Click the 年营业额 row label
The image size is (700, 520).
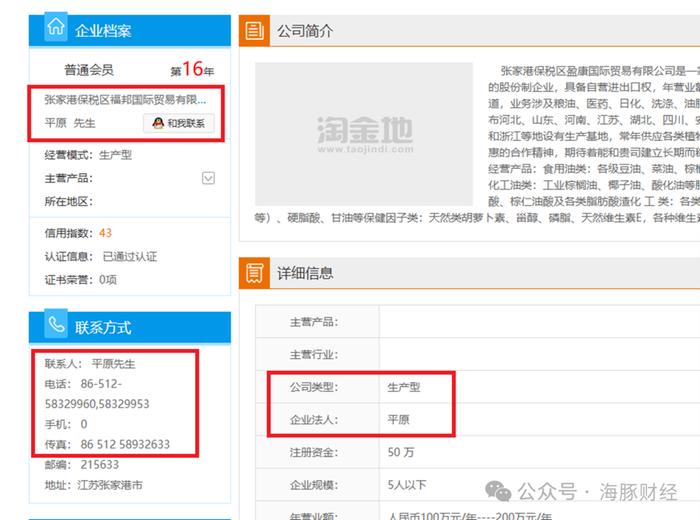(x=314, y=516)
